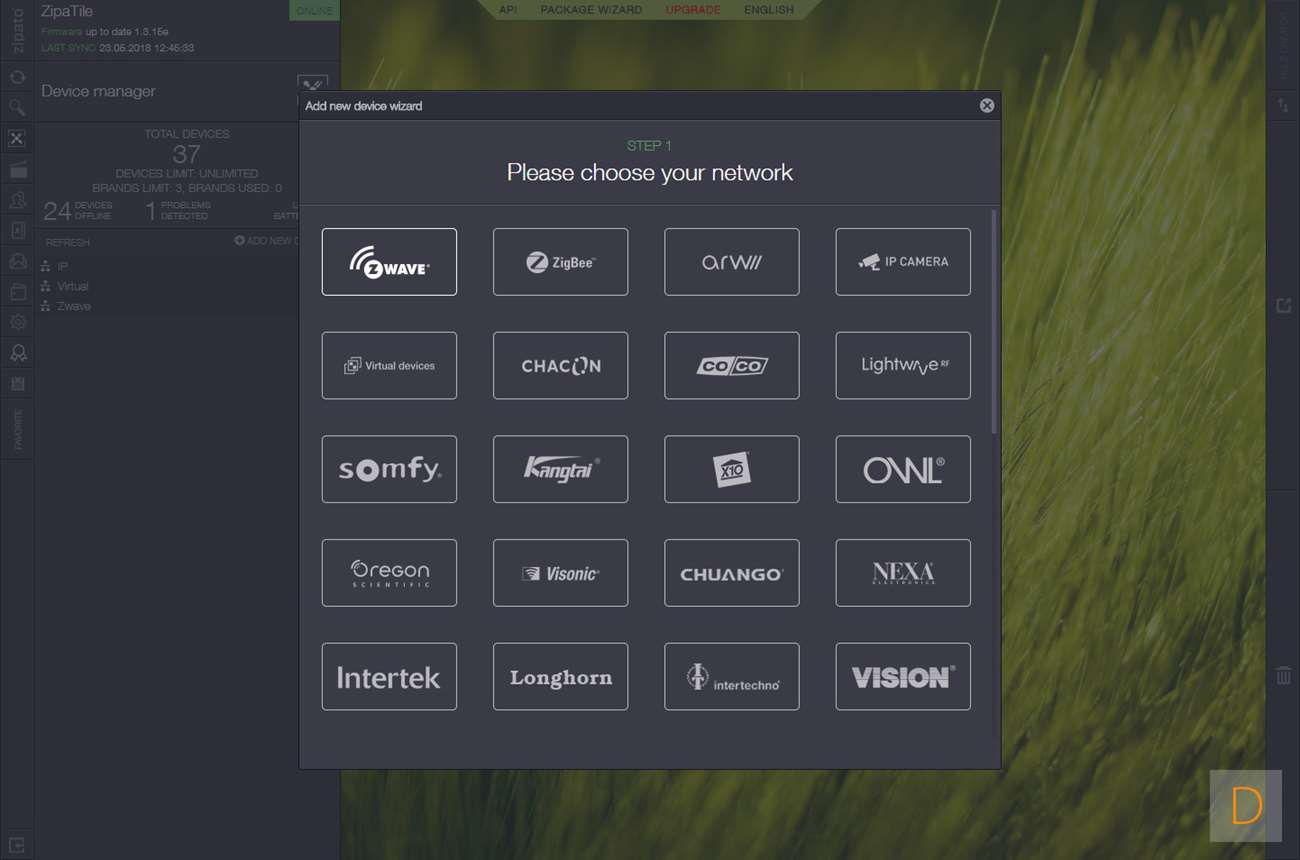Click the 24 devices offline counter
This screenshot has width=1300, height=860.
click(79, 210)
